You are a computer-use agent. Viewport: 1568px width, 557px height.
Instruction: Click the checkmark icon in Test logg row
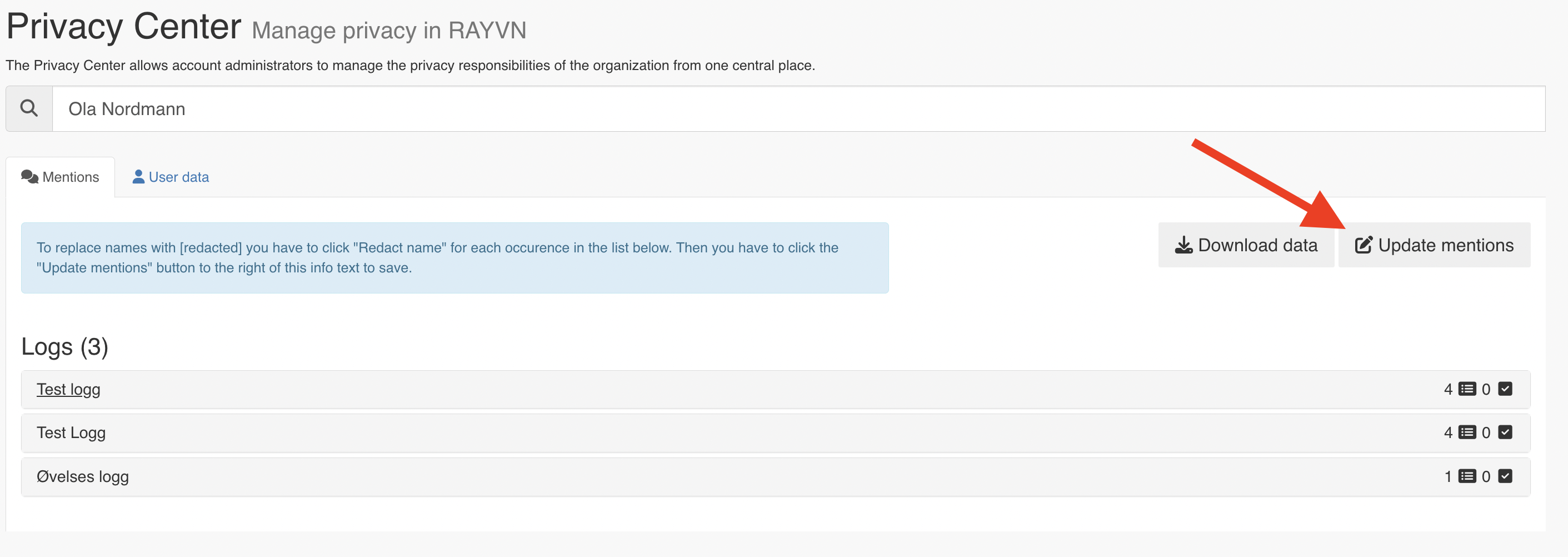1505,389
